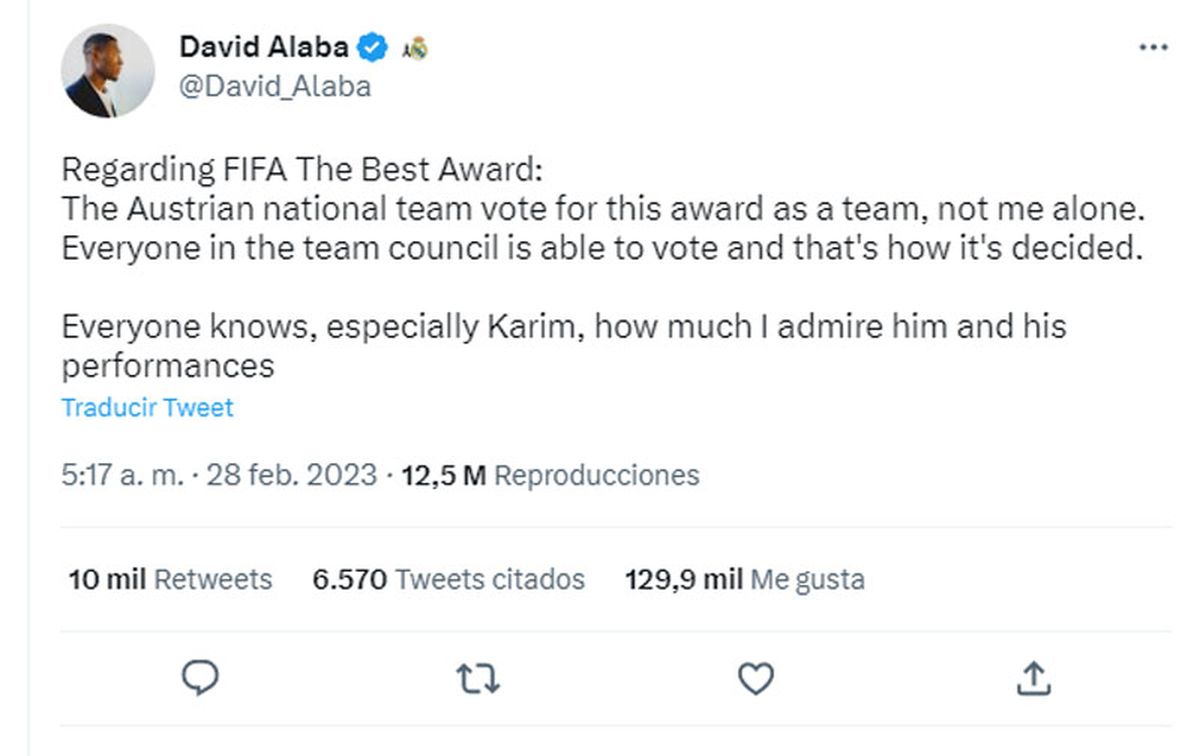Show the 10 mil Retweets list
The height and width of the screenshot is (756, 1200).
click(170, 579)
